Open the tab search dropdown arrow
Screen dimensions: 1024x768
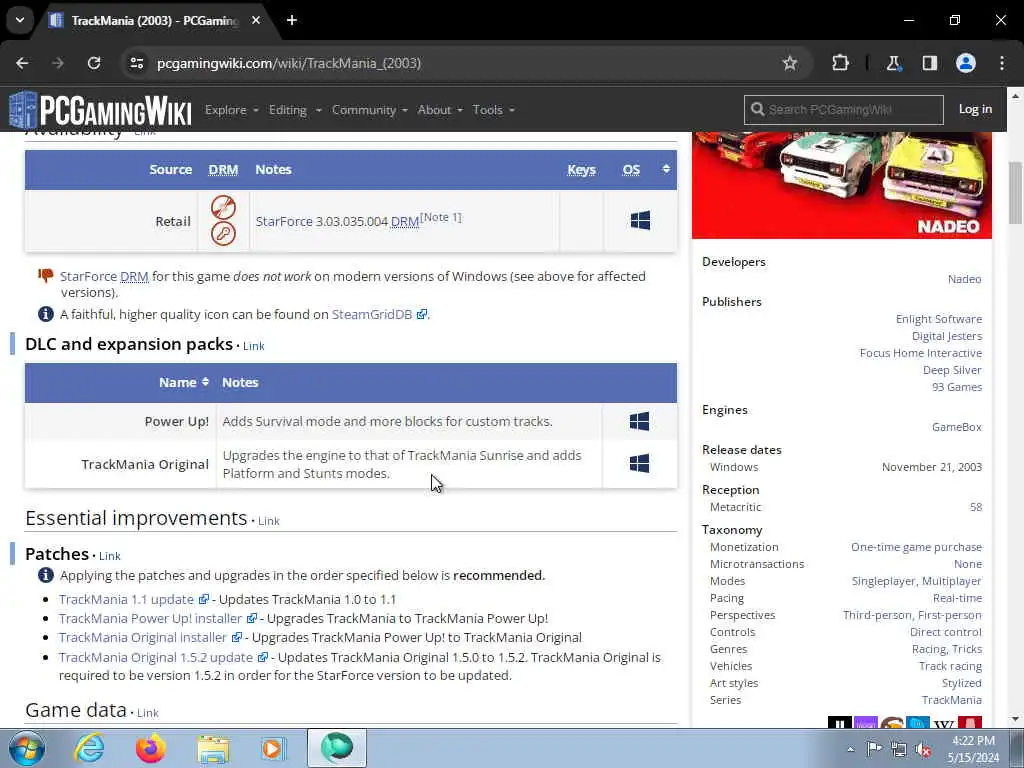20,20
